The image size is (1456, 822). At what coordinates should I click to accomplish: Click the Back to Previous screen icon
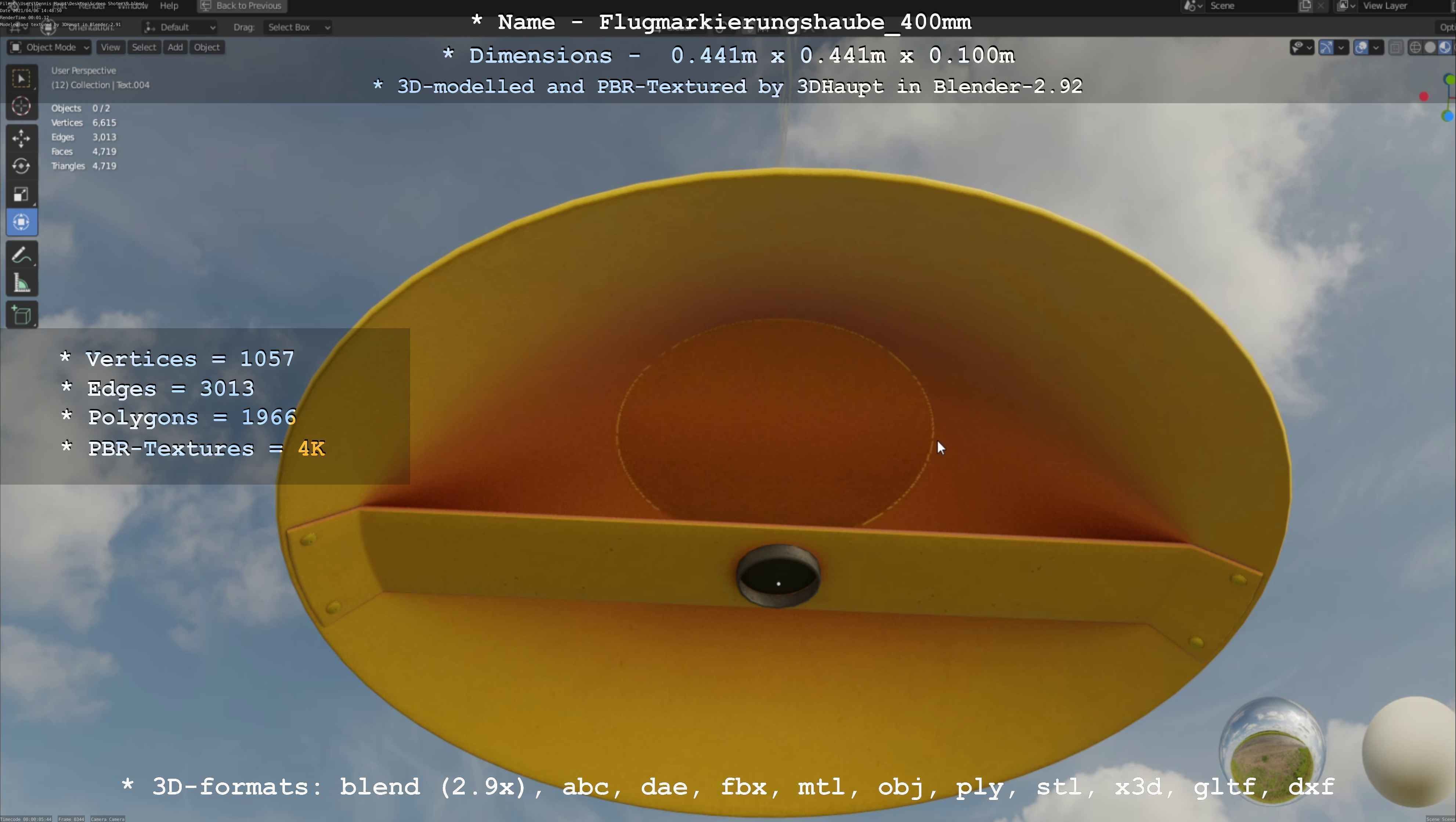coord(206,6)
